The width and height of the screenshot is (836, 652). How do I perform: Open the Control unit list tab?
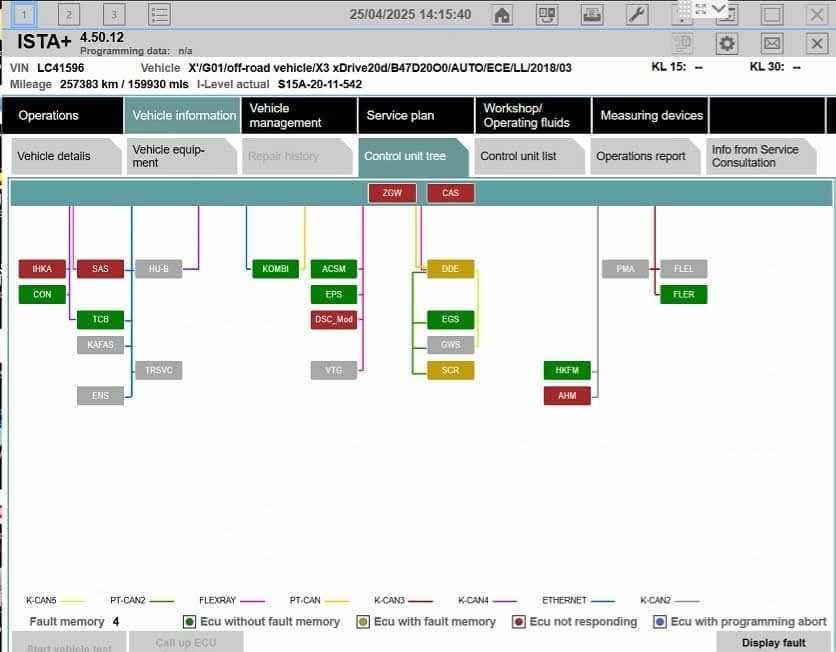click(529, 156)
